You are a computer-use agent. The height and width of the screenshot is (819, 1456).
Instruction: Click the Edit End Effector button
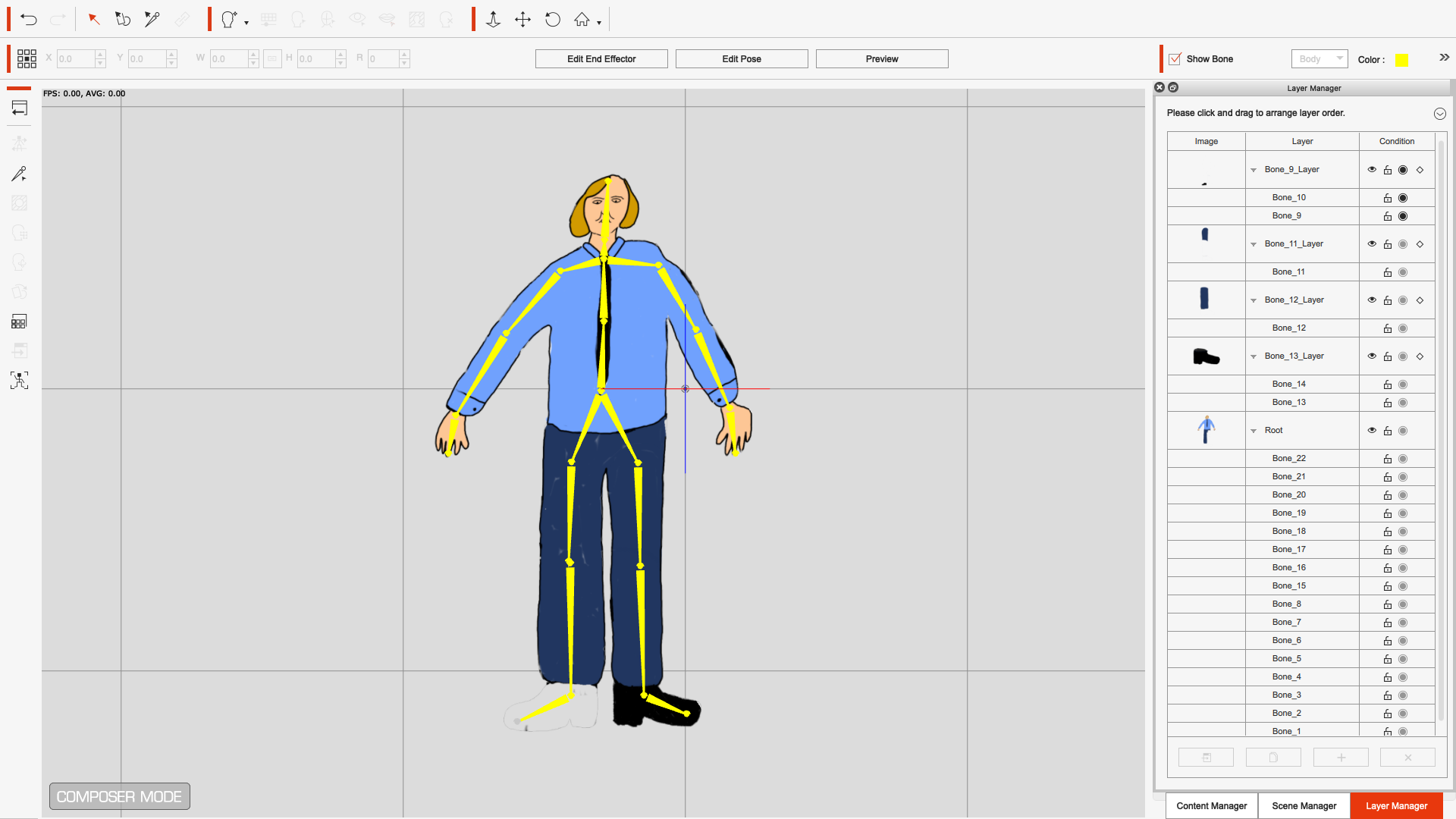(601, 59)
